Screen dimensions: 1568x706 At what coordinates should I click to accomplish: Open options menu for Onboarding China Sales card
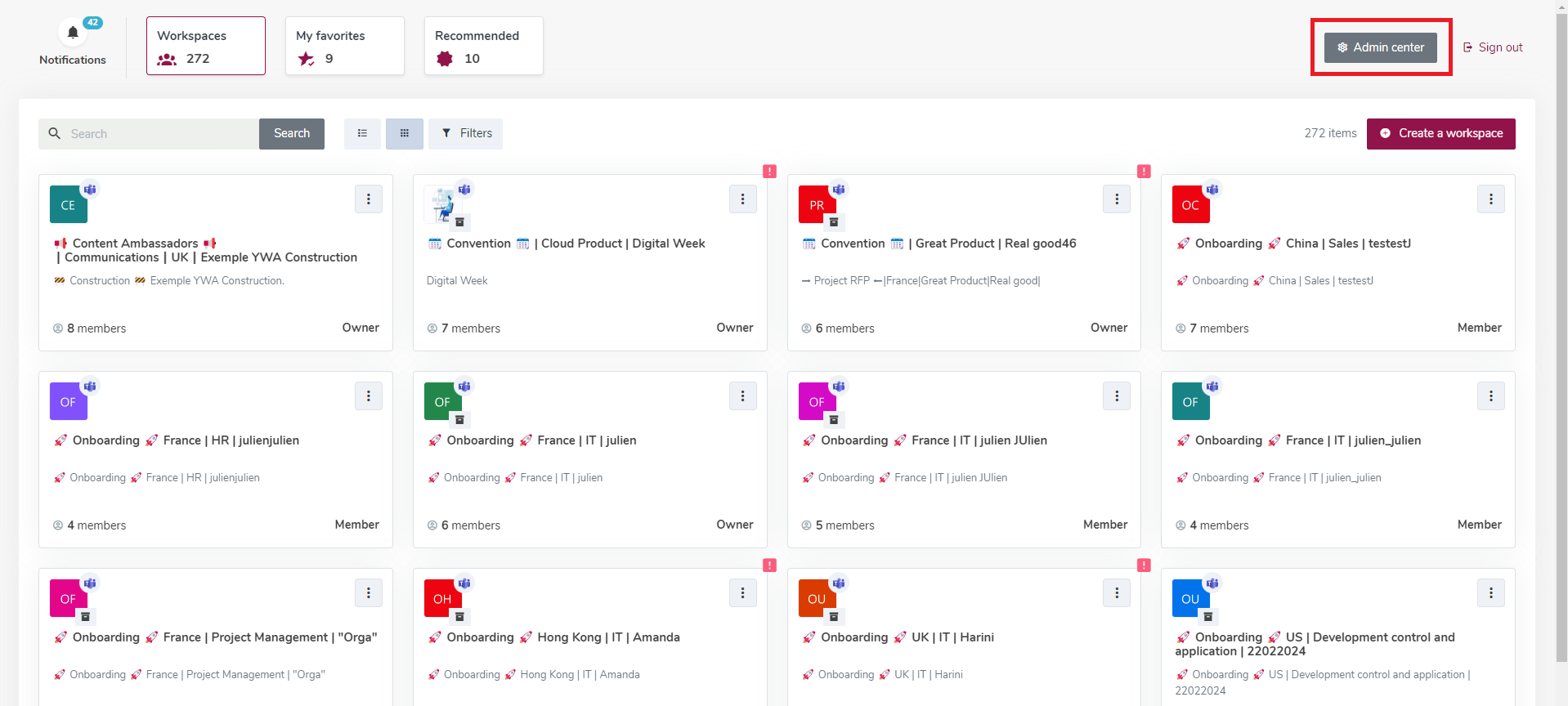tap(1491, 199)
